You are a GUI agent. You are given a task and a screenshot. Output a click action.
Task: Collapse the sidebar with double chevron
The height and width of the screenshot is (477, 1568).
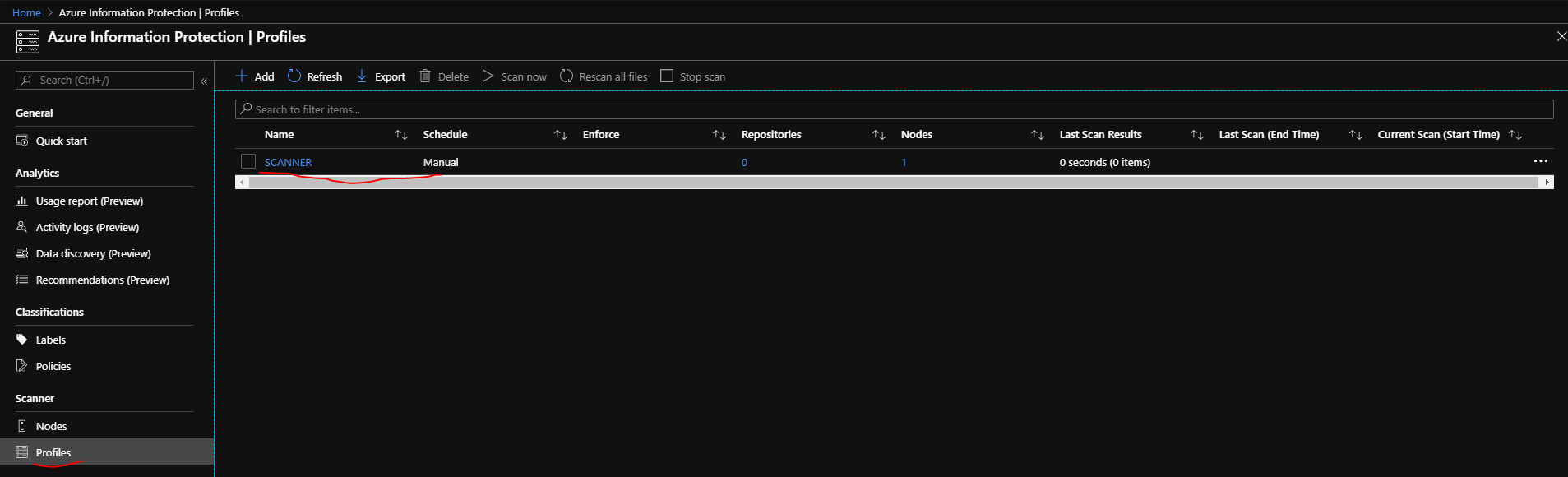204,81
